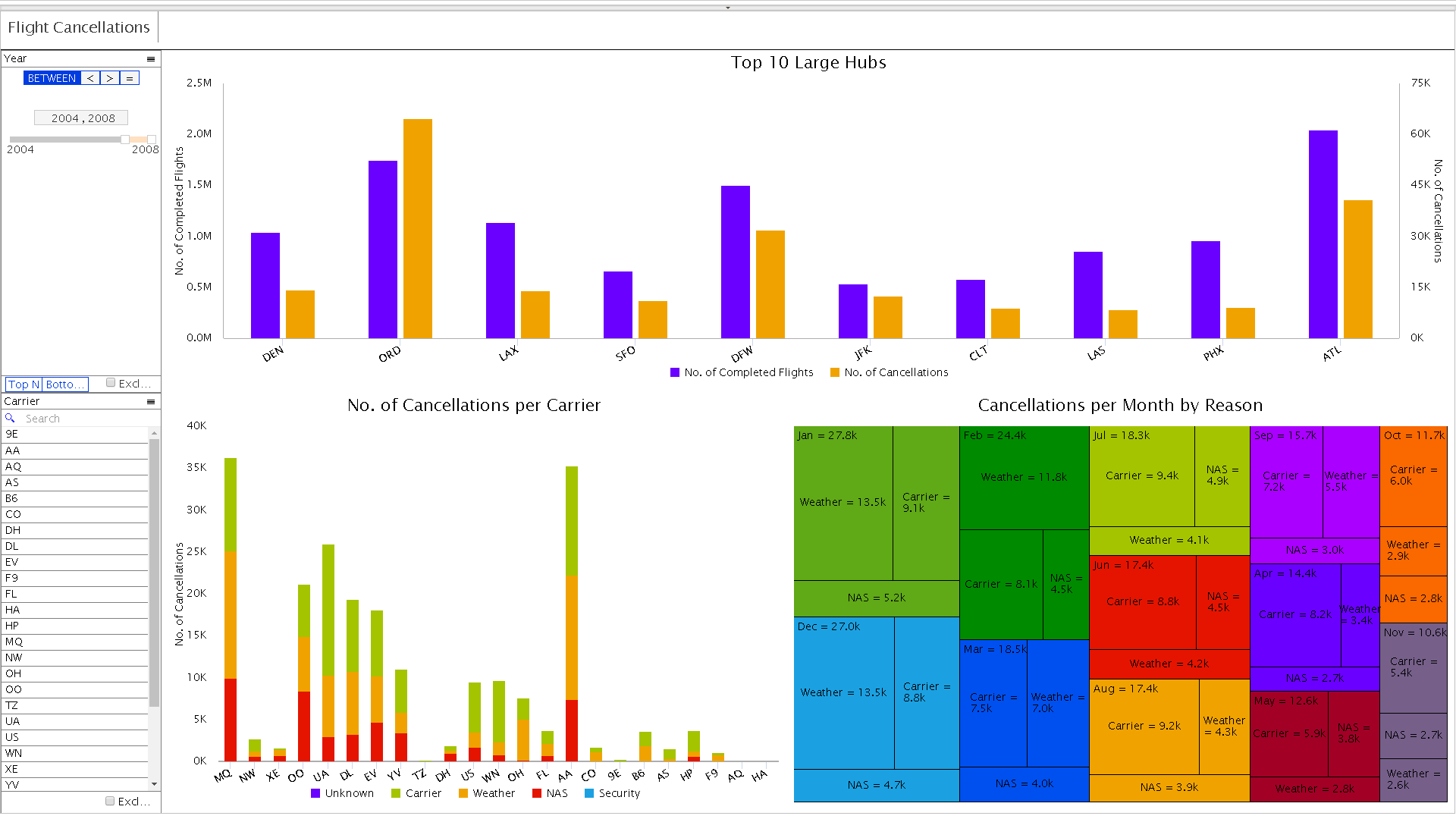The image size is (1456, 819).
Task: Click the equals operator button
Action: (130, 78)
